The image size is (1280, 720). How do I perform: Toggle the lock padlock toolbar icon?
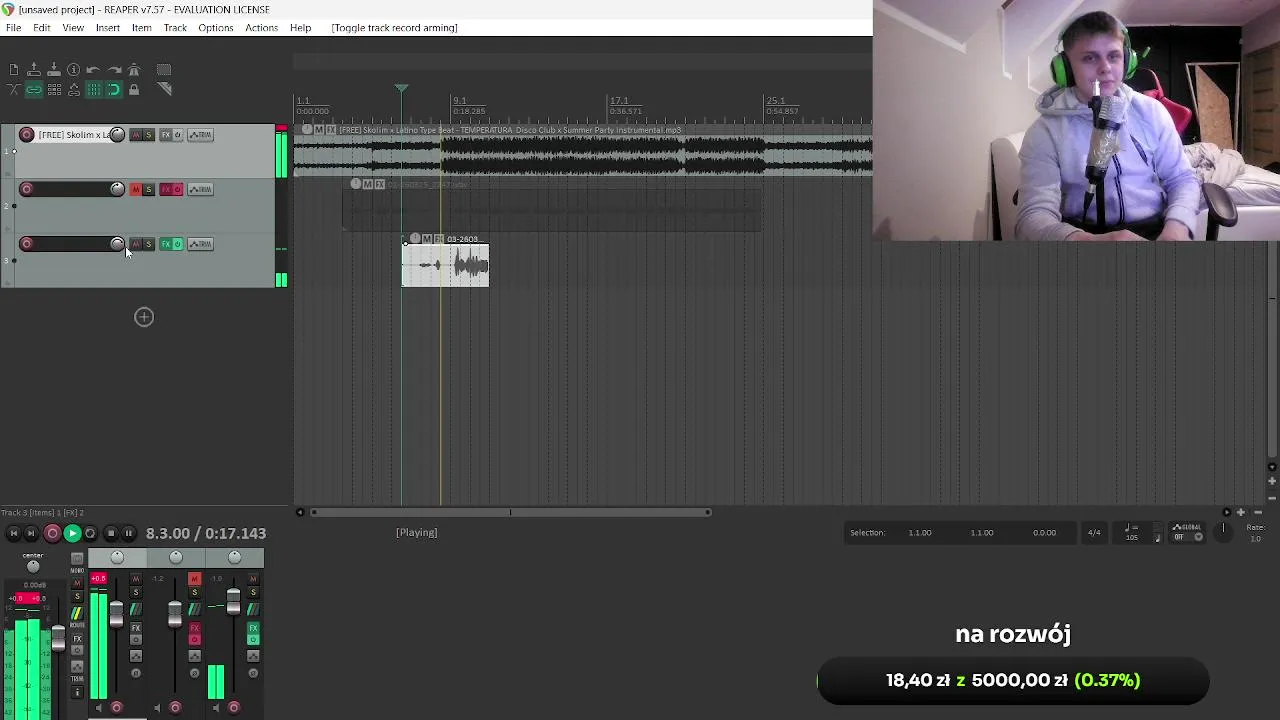click(x=134, y=89)
